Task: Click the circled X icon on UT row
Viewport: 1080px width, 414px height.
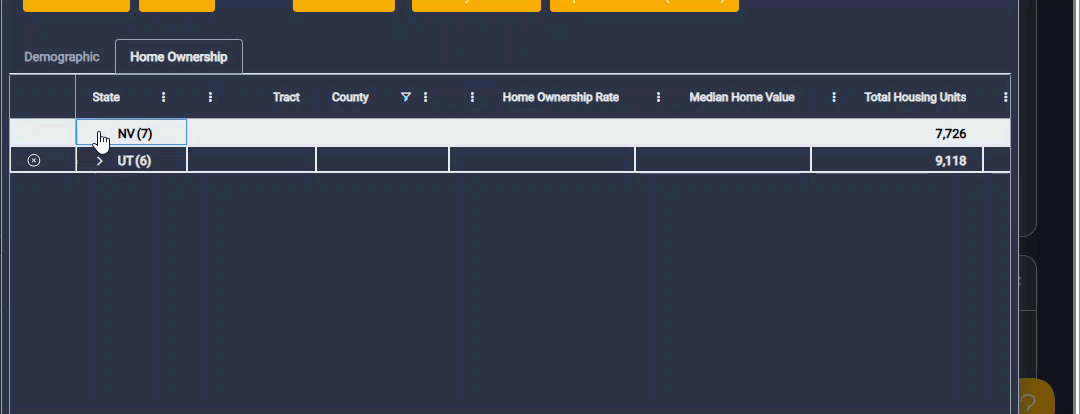Action: 34,161
